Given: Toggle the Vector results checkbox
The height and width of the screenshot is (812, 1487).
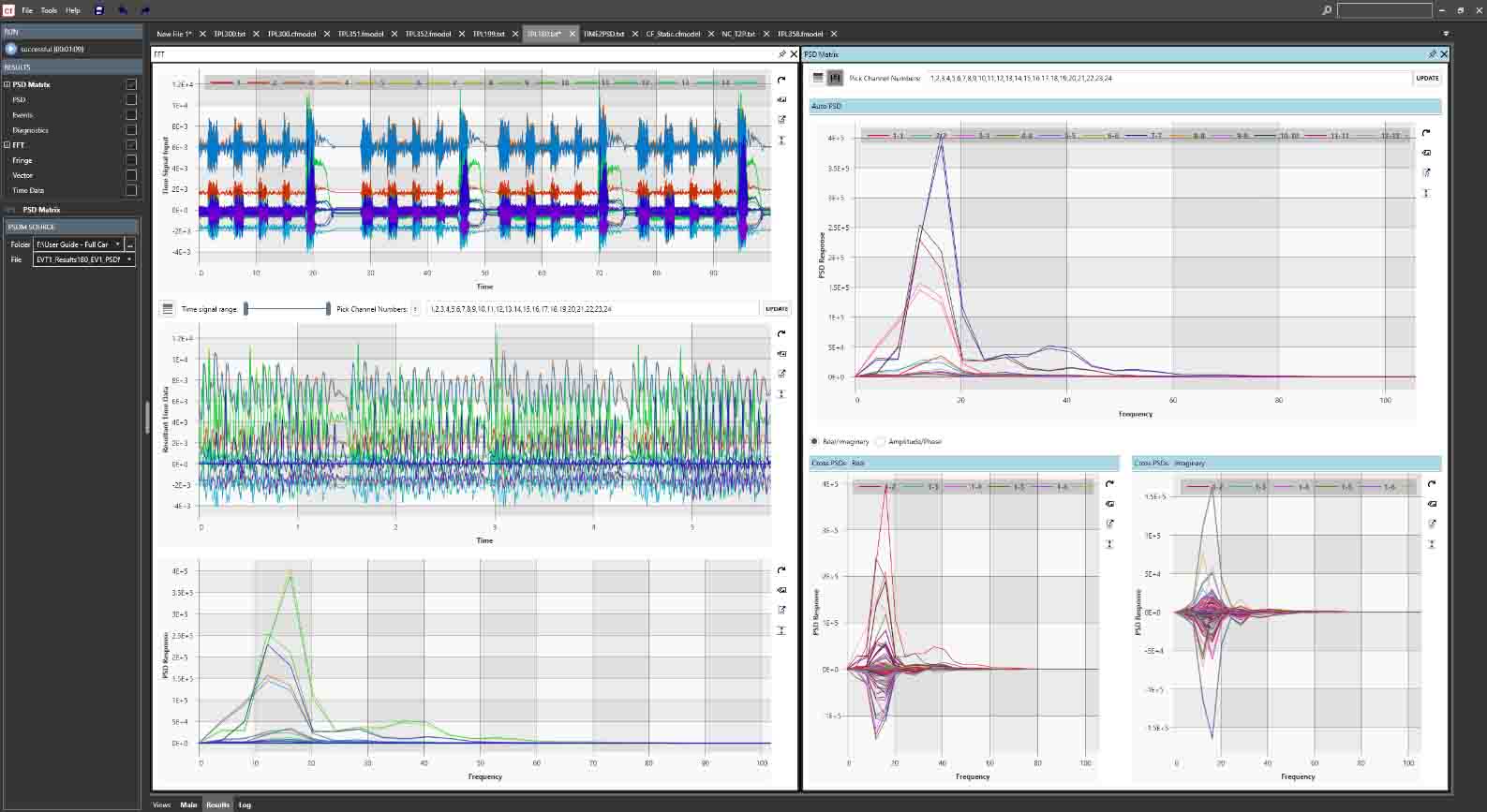Looking at the screenshot, I should (x=131, y=175).
